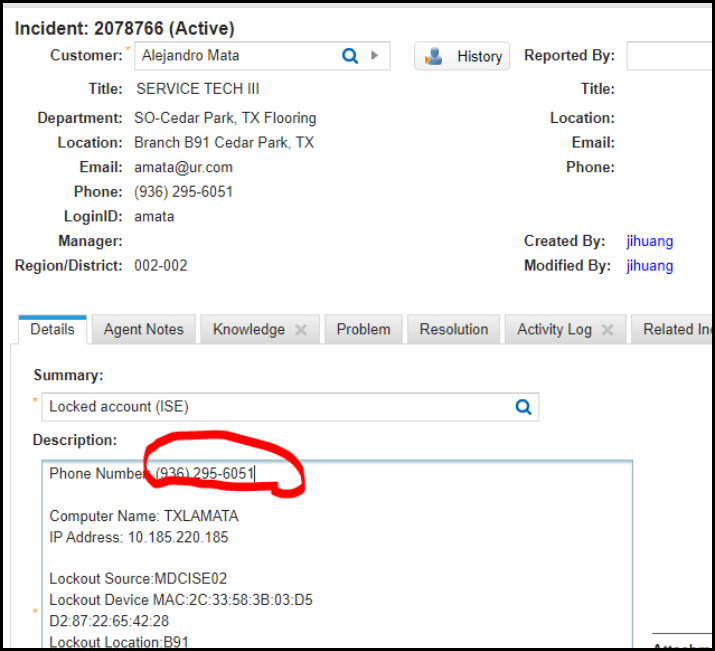Open the Created By jihuang link
Viewport: 715px width, 651px height.
(649, 241)
